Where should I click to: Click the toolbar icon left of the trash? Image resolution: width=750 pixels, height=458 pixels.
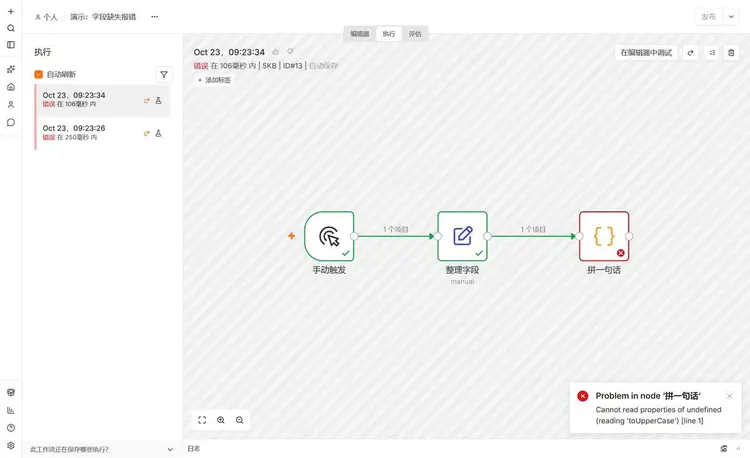[712, 53]
